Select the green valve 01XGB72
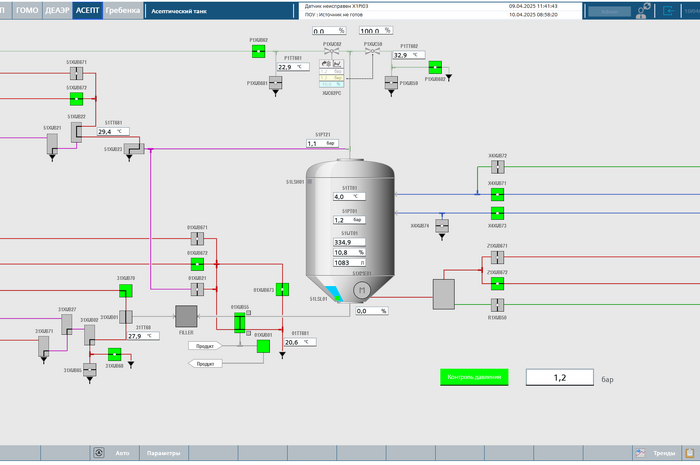The image size is (700, 465). click(x=197, y=265)
